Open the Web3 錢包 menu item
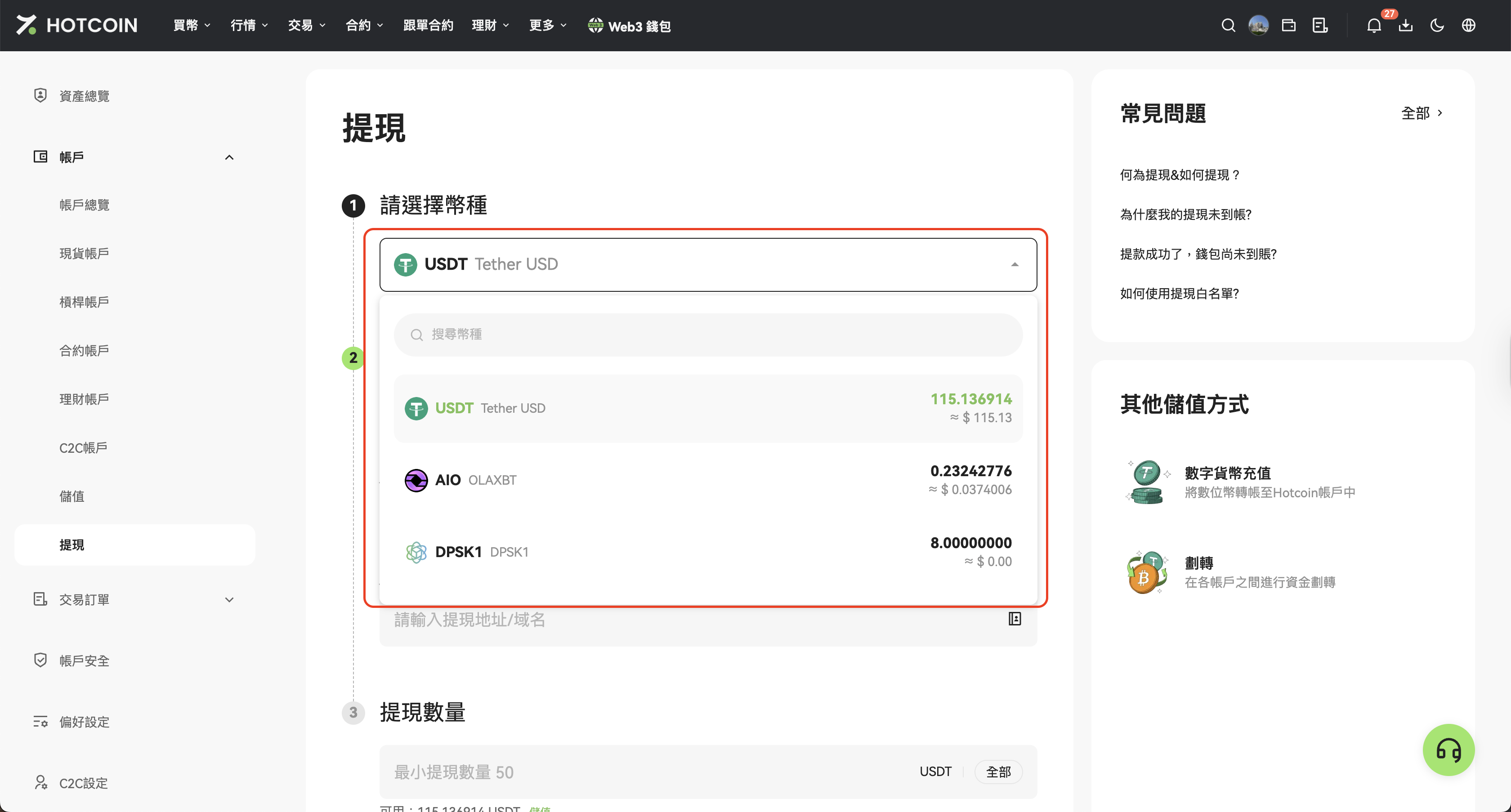1511x812 pixels. [630, 26]
